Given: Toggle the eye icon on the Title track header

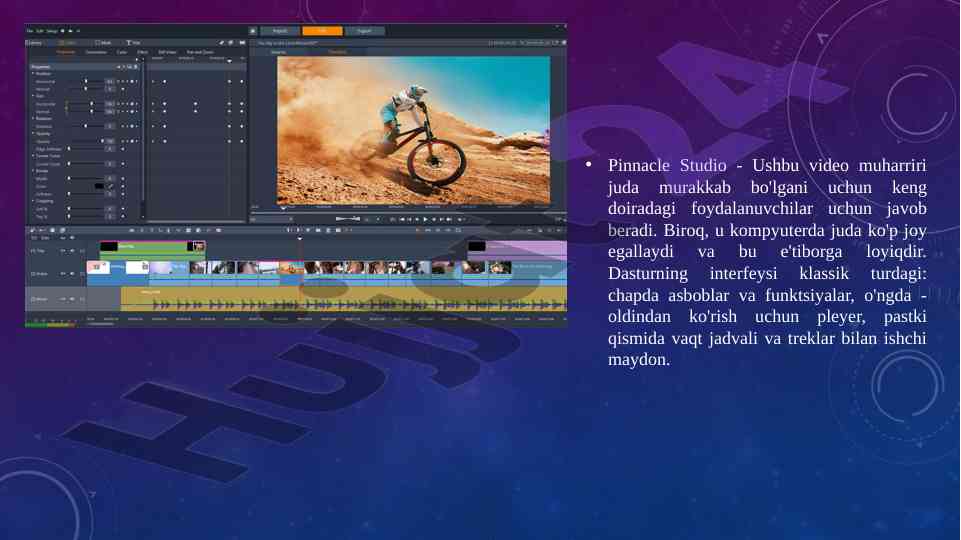Looking at the screenshot, I should pyautogui.click(x=63, y=251).
